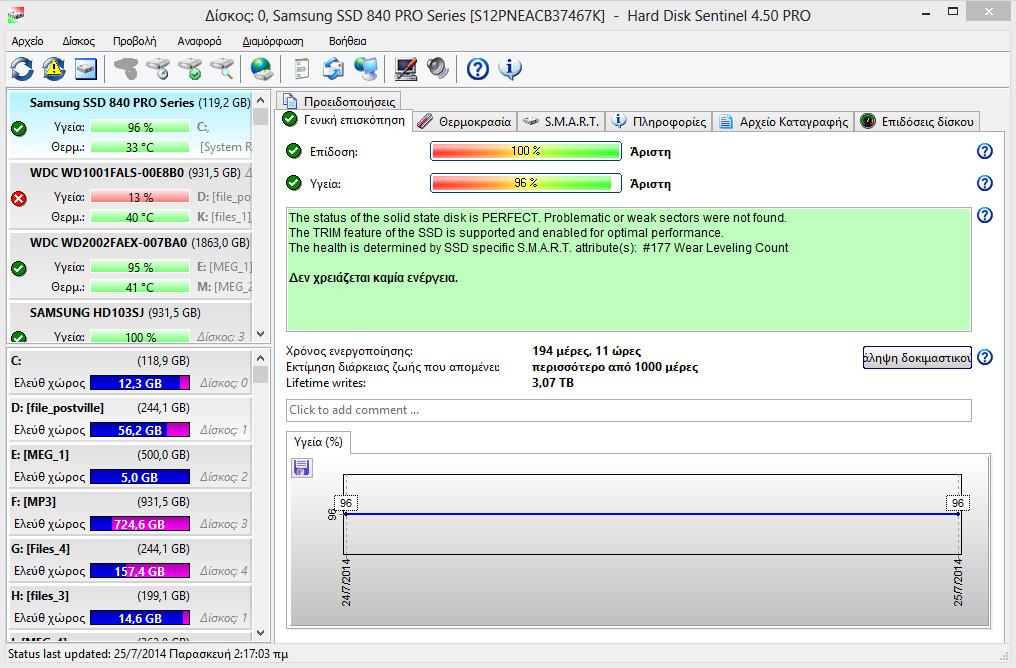1016x668 pixels.
Task: Click the globe and monitor toolbar icon
Action: coord(366,69)
